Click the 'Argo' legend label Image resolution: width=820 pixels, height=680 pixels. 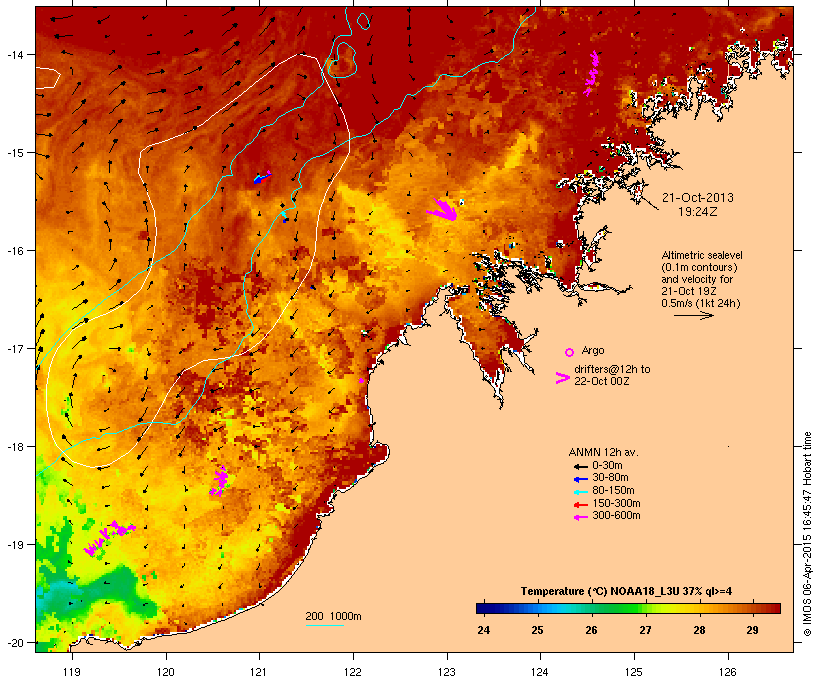pyautogui.click(x=593, y=350)
